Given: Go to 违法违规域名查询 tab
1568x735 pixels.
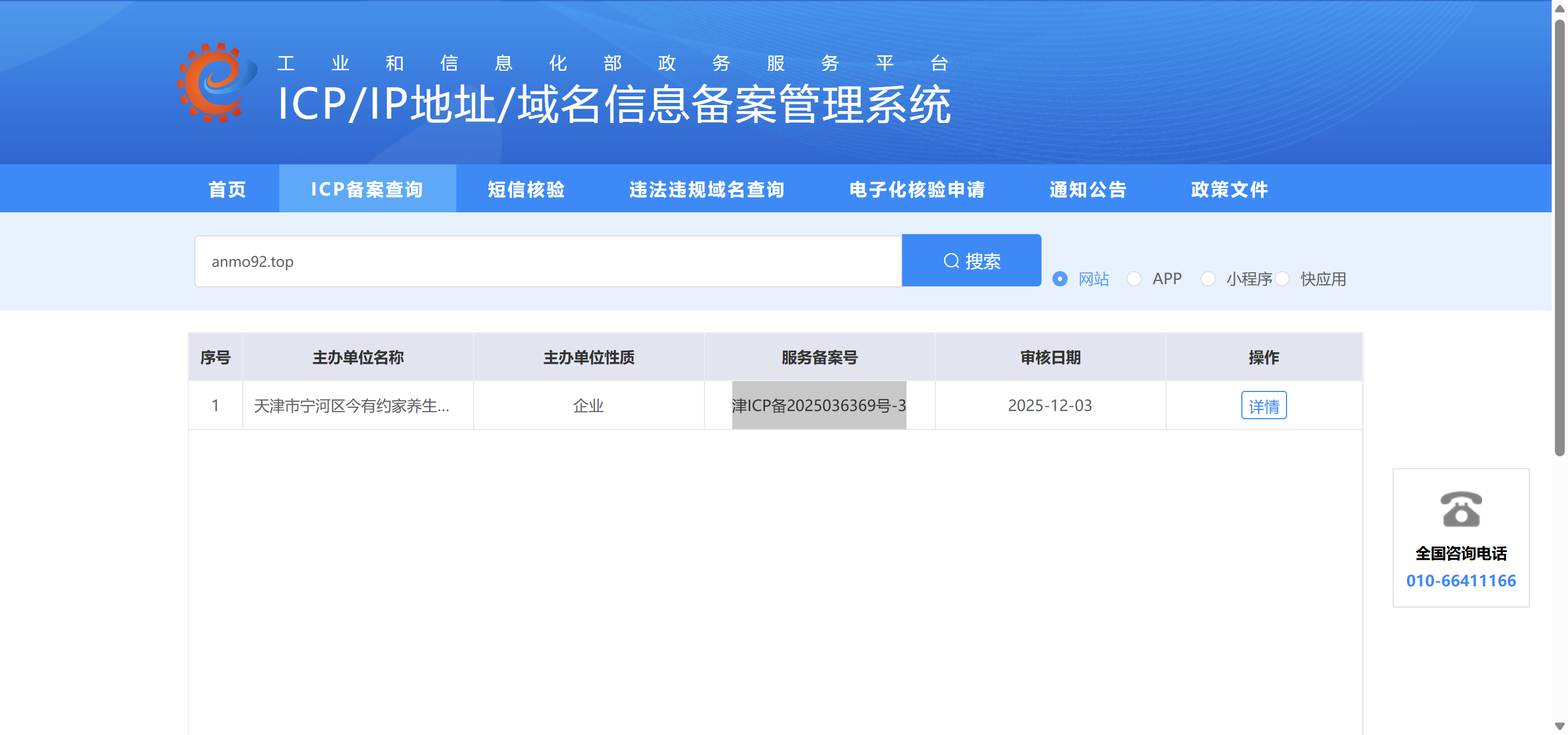Looking at the screenshot, I should pyautogui.click(x=707, y=189).
